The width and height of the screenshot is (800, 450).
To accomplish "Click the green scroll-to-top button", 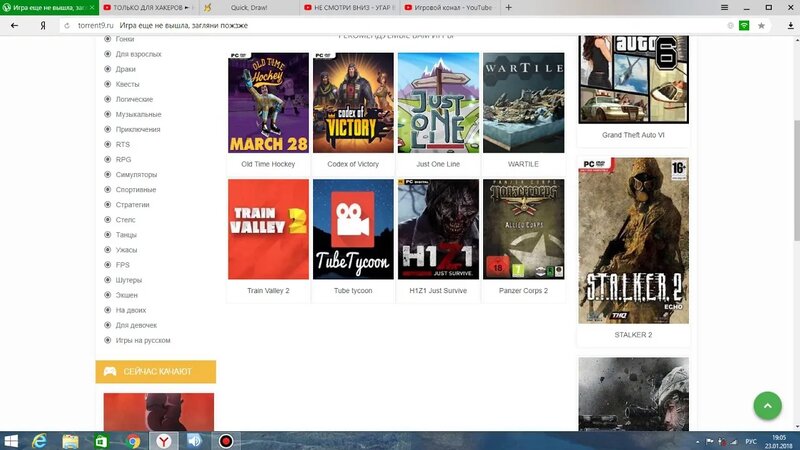I will click(x=767, y=406).
